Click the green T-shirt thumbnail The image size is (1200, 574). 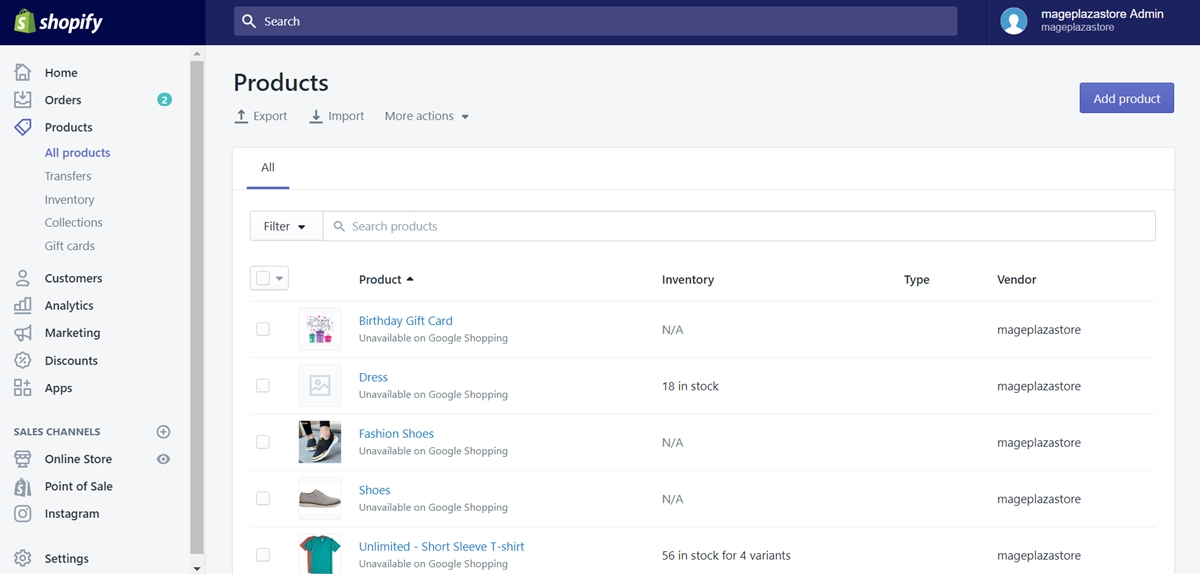pyautogui.click(x=320, y=555)
